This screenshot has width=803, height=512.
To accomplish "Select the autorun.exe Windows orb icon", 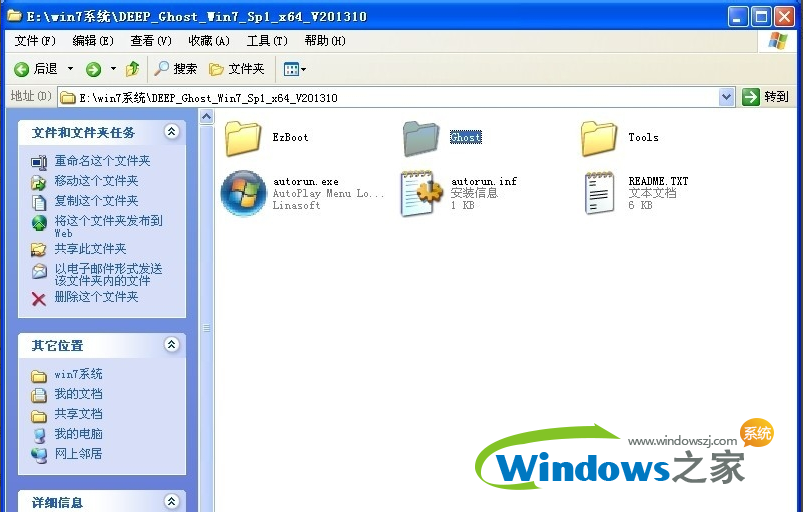I will point(243,194).
